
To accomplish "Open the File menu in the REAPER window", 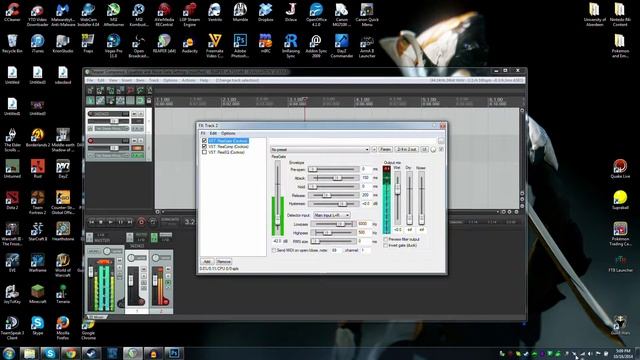I will coord(90,80).
